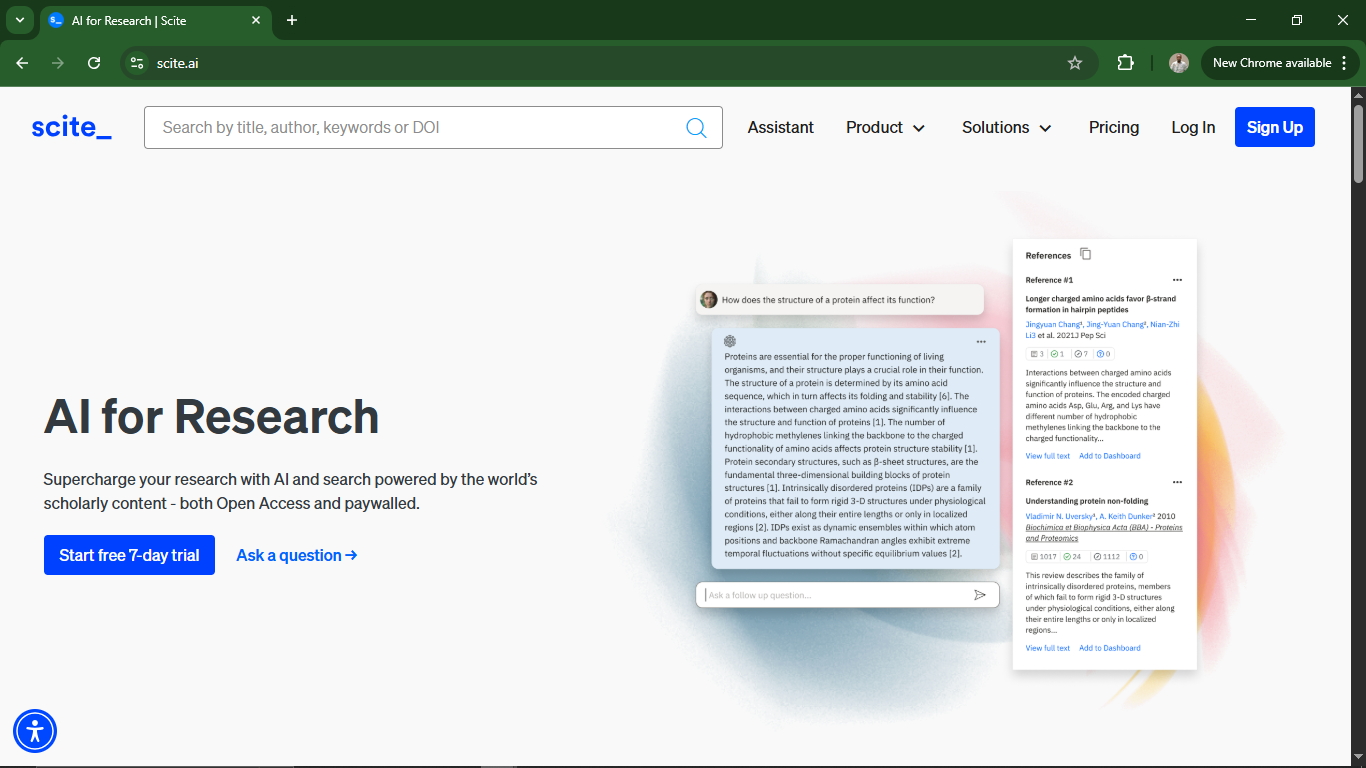Click the Ask a question link

tap(297, 555)
